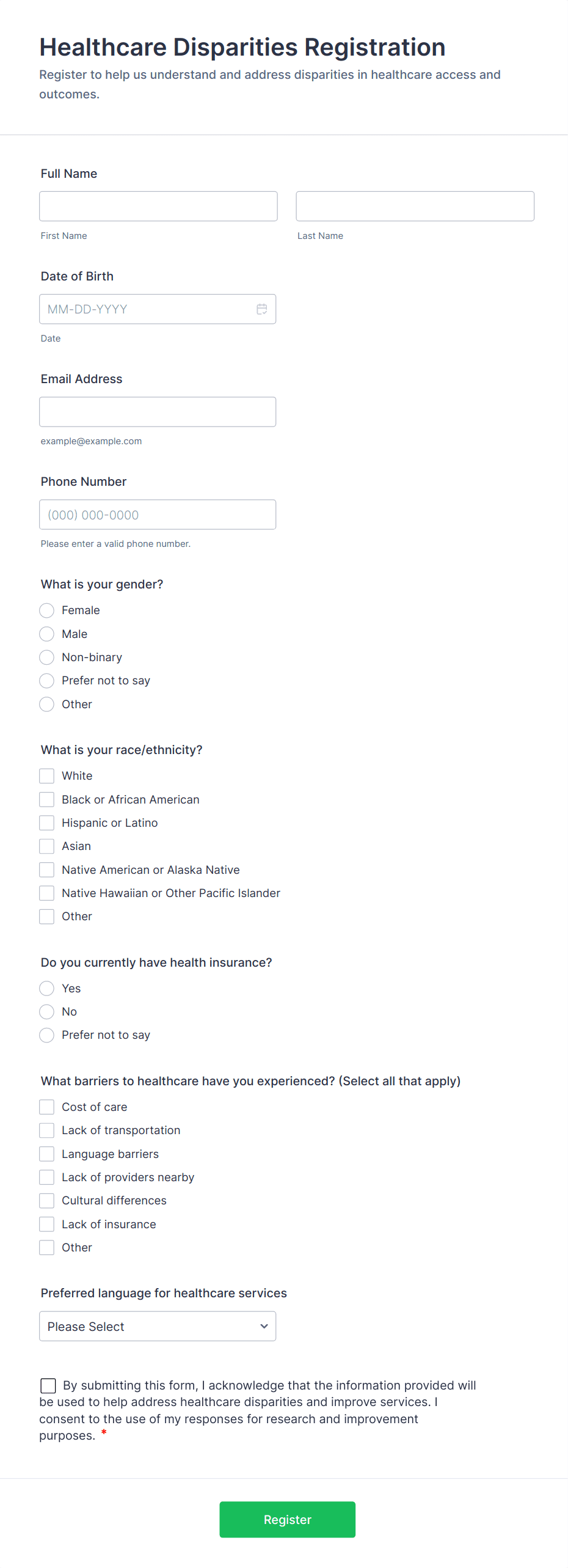The image size is (568, 1568).
Task: Tick Native American or Alaska Native
Action: tap(47, 870)
